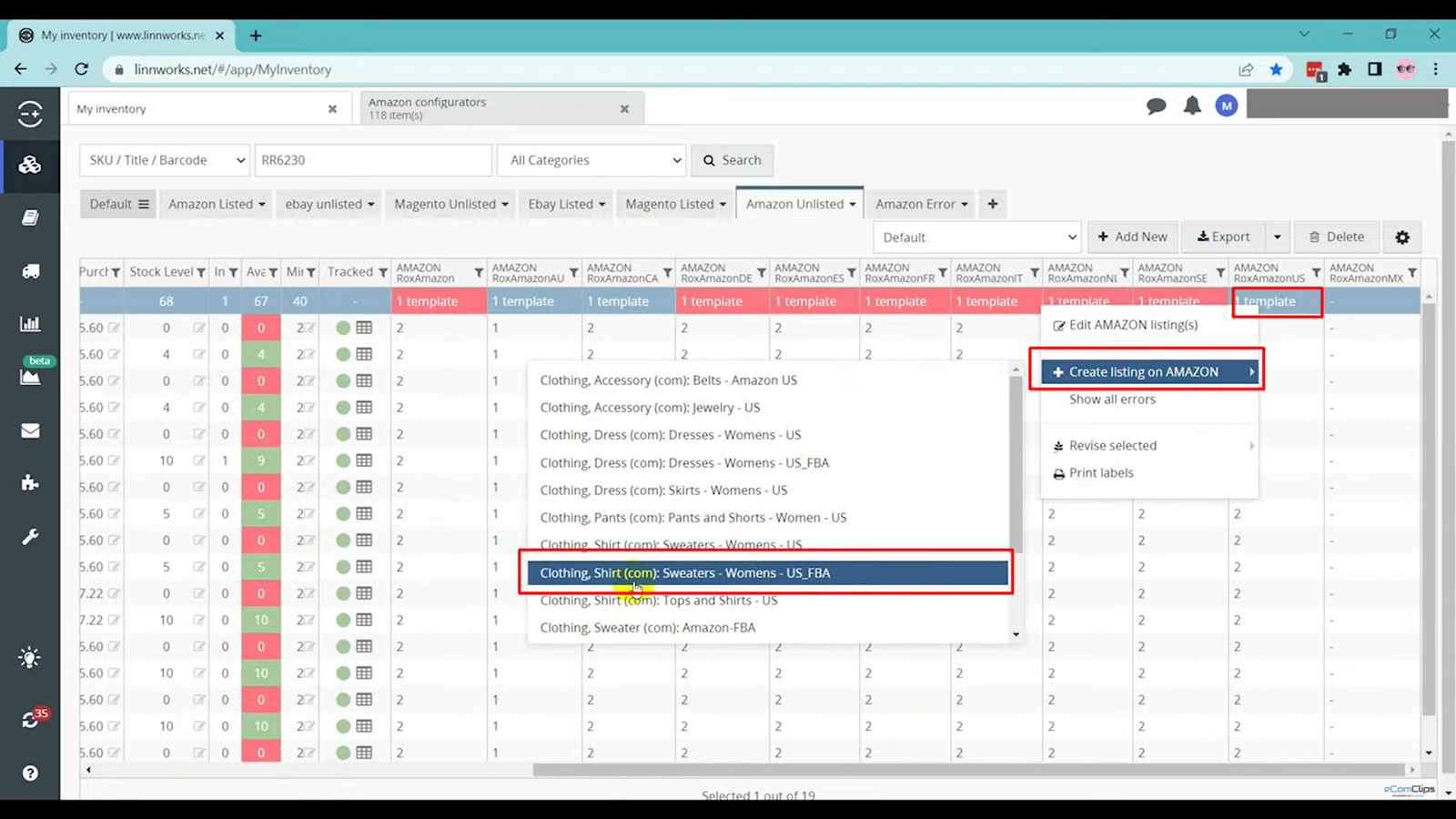Image resolution: width=1456 pixels, height=819 pixels.
Task: Click the horizontal scrollbar under the grid
Action: (x=968, y=770)
